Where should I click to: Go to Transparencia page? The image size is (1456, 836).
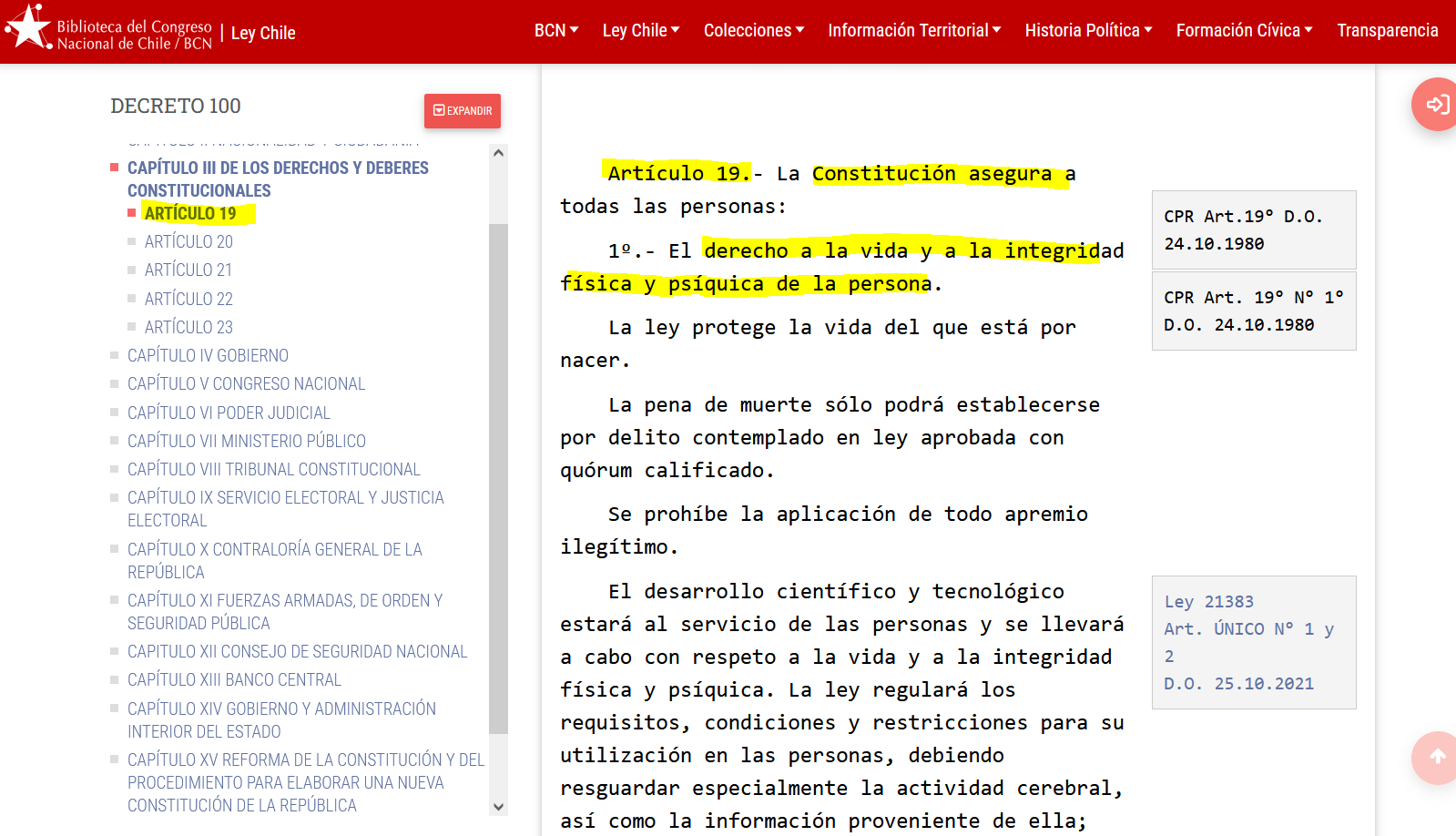tap(1388, 31)
